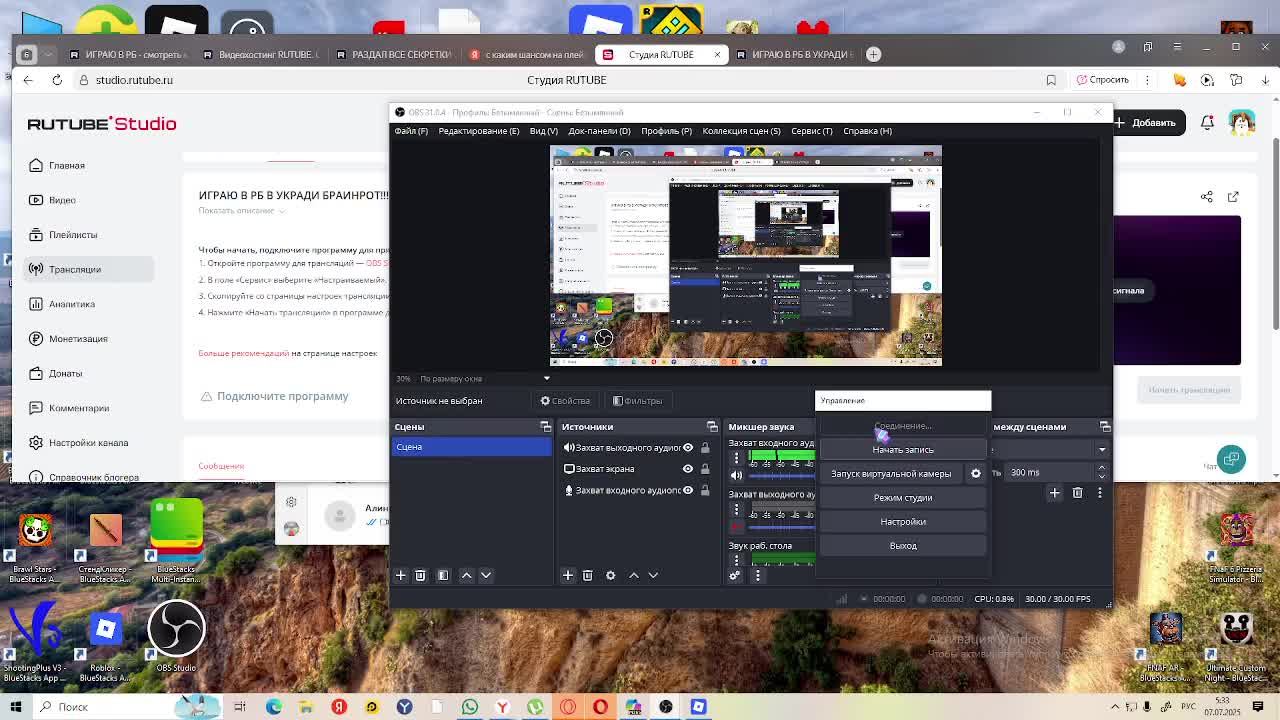Viewport: 1280px width, 720px height.
Task: Toggle visibility of Захват входного аудио source
Action: [688, 490]
